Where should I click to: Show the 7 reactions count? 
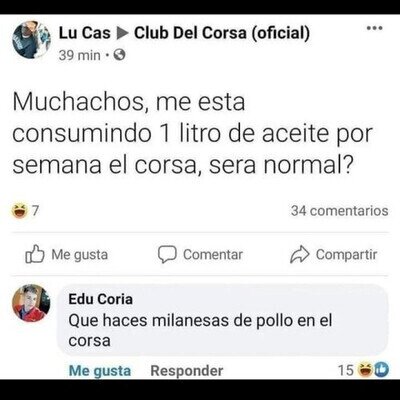pos(35,211)
